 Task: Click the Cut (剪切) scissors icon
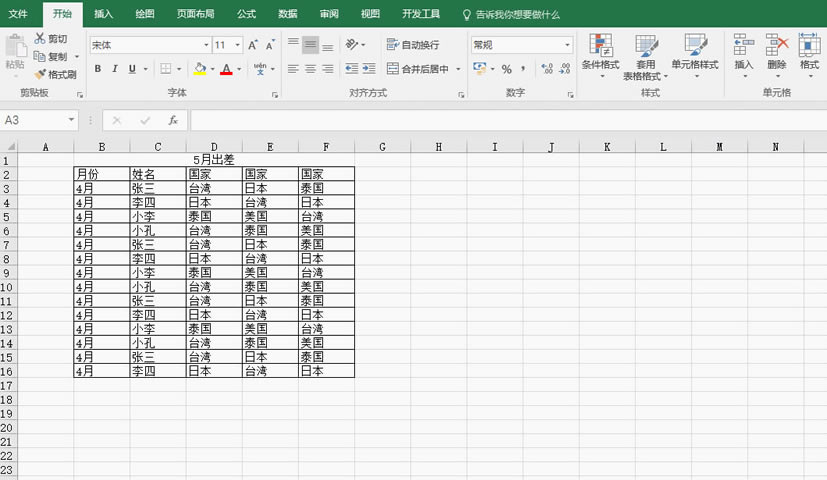click(40, 38)
